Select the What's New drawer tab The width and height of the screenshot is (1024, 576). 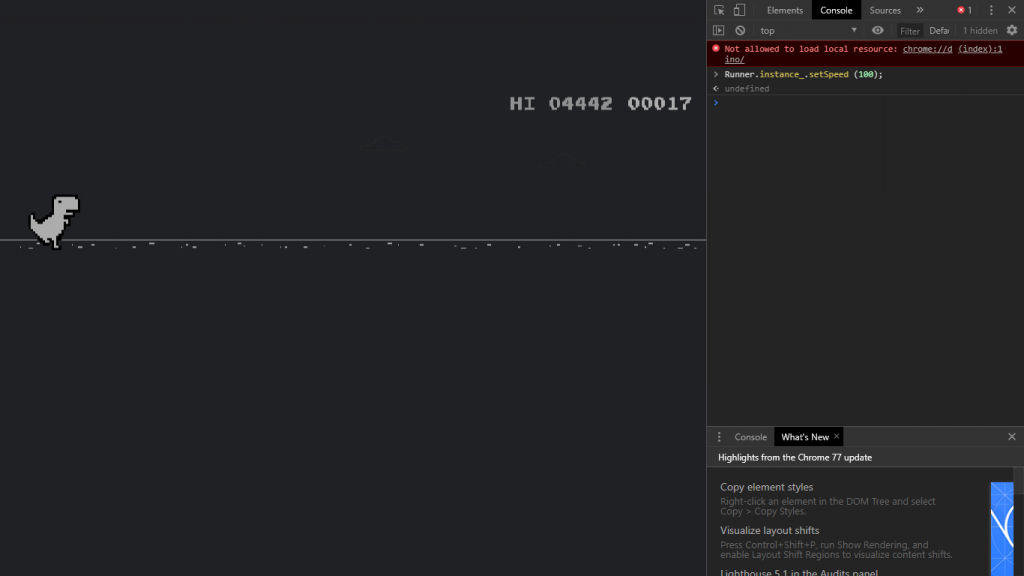click(x=805, y=437)
